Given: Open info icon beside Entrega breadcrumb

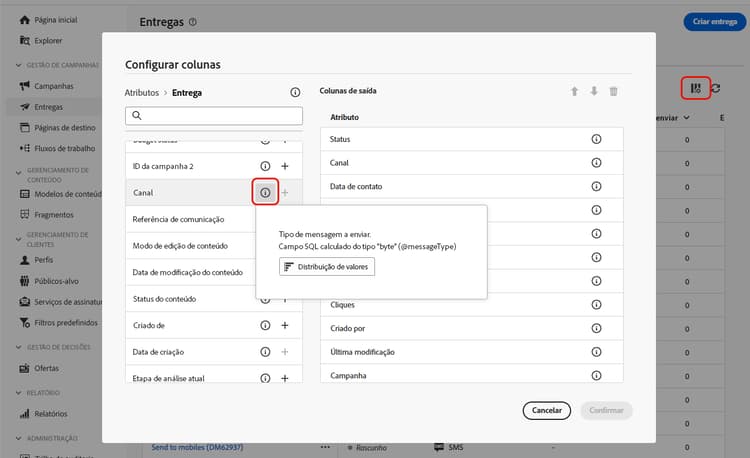Looking at the screenshot, I should click(295, 93).
